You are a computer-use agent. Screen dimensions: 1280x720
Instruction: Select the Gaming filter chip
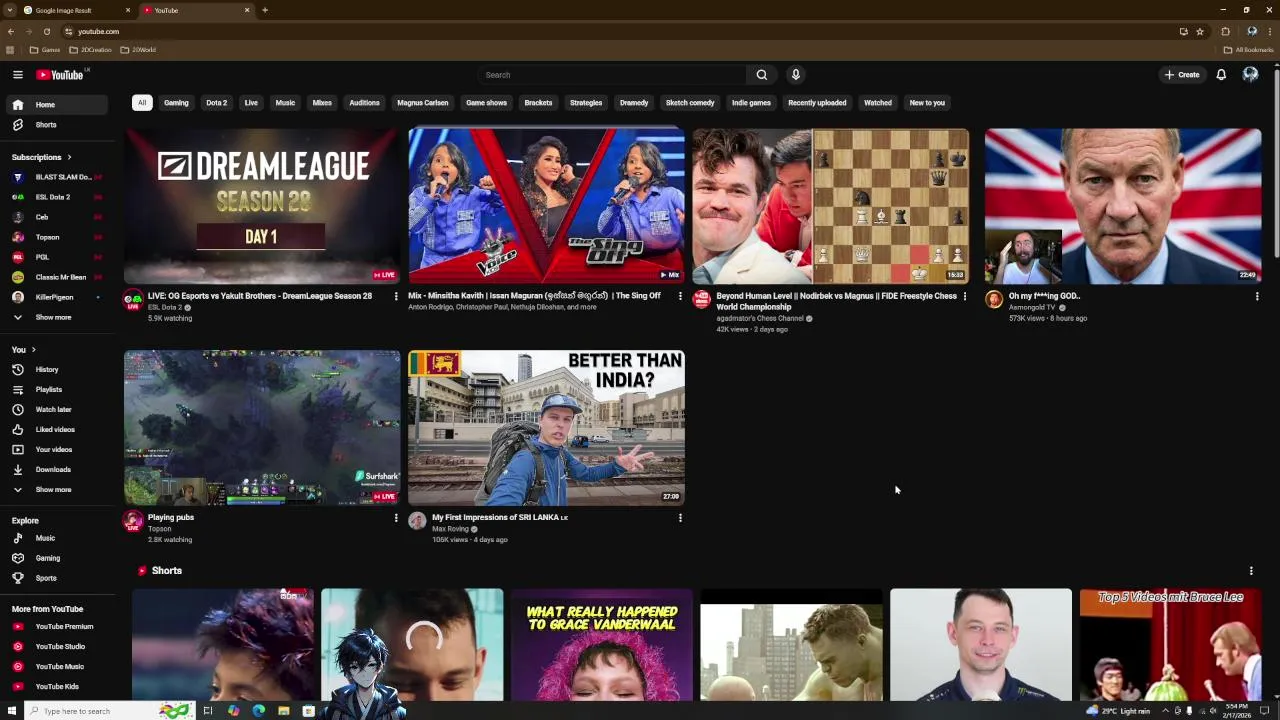(x=176, y=103)
